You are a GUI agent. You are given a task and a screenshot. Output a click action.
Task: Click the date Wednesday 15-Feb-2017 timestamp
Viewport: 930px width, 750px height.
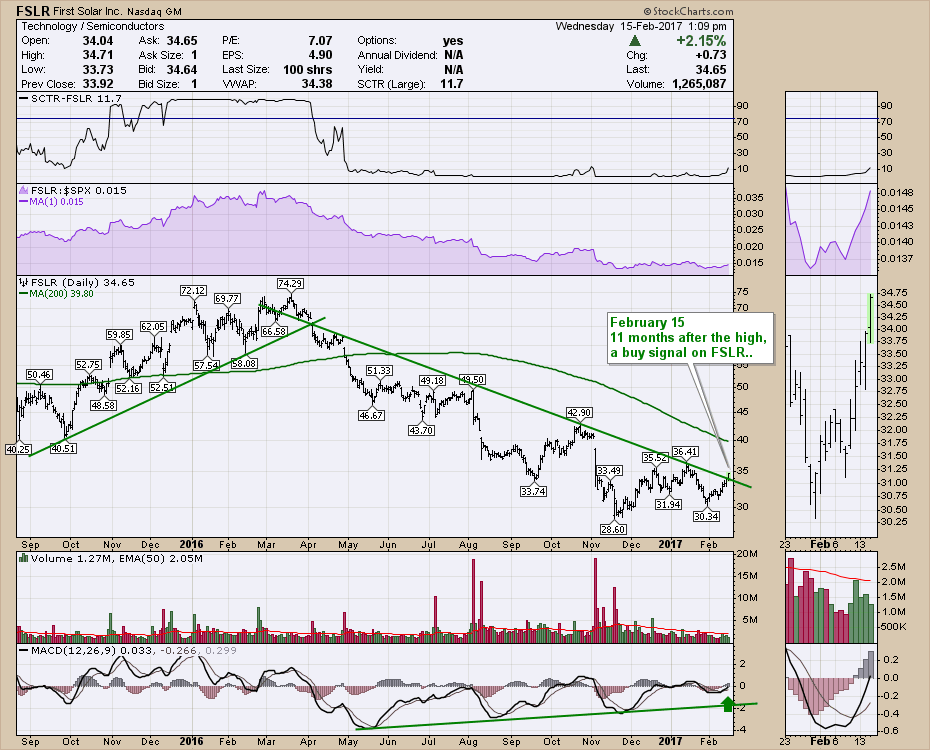click(x=641, y=27)
